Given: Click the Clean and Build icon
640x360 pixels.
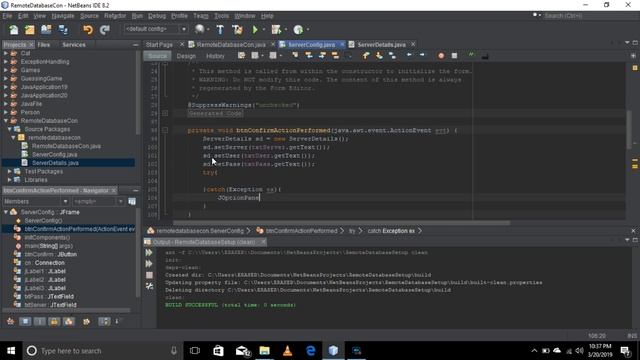Looking at the screenshot, I should point(237,29).
